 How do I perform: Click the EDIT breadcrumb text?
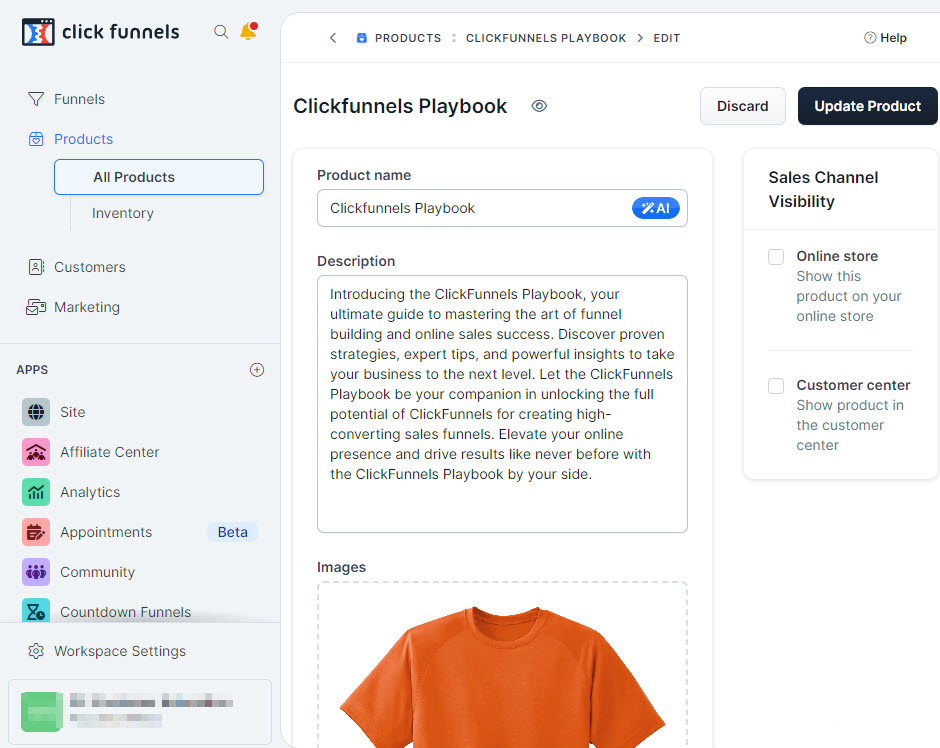[x=667, y=38]
